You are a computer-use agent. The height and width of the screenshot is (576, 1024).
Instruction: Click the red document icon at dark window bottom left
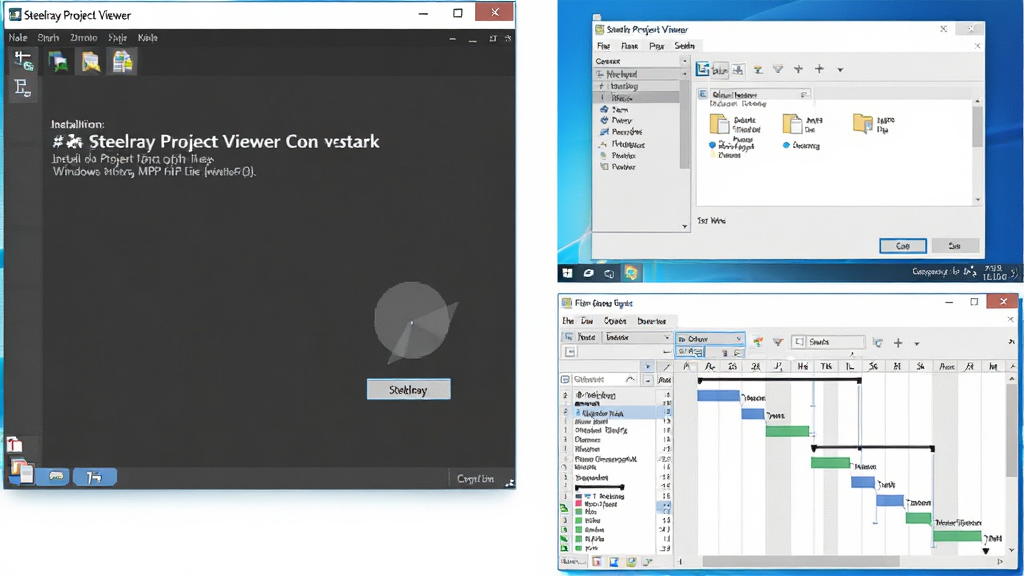(14, 446)
